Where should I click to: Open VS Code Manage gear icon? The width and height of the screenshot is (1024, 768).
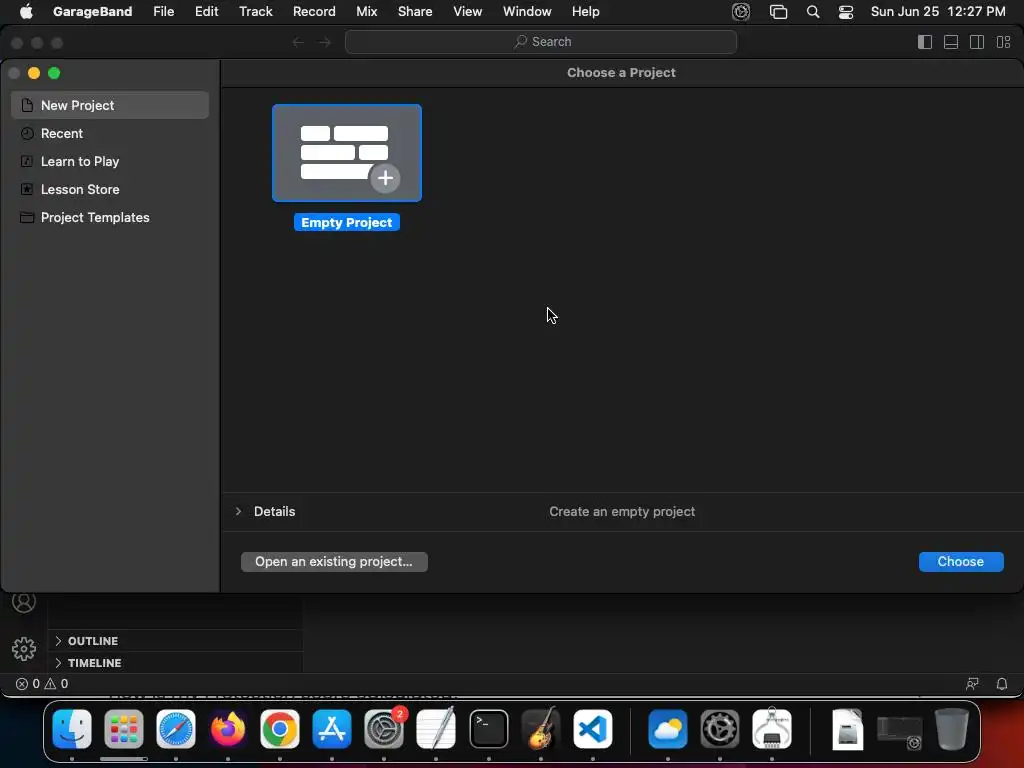(x=24, y=649)
